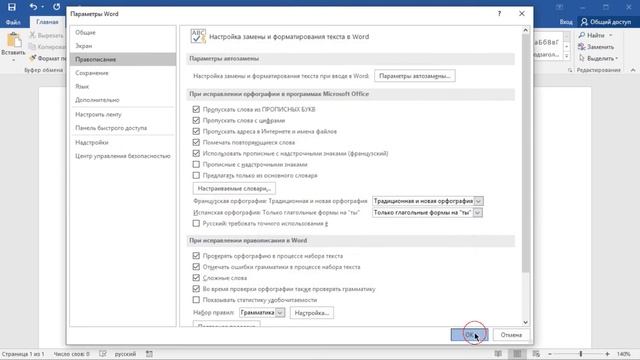
Task: Expand the Paste options arrow
Action: pyautogui.click(x=13, y=60)
